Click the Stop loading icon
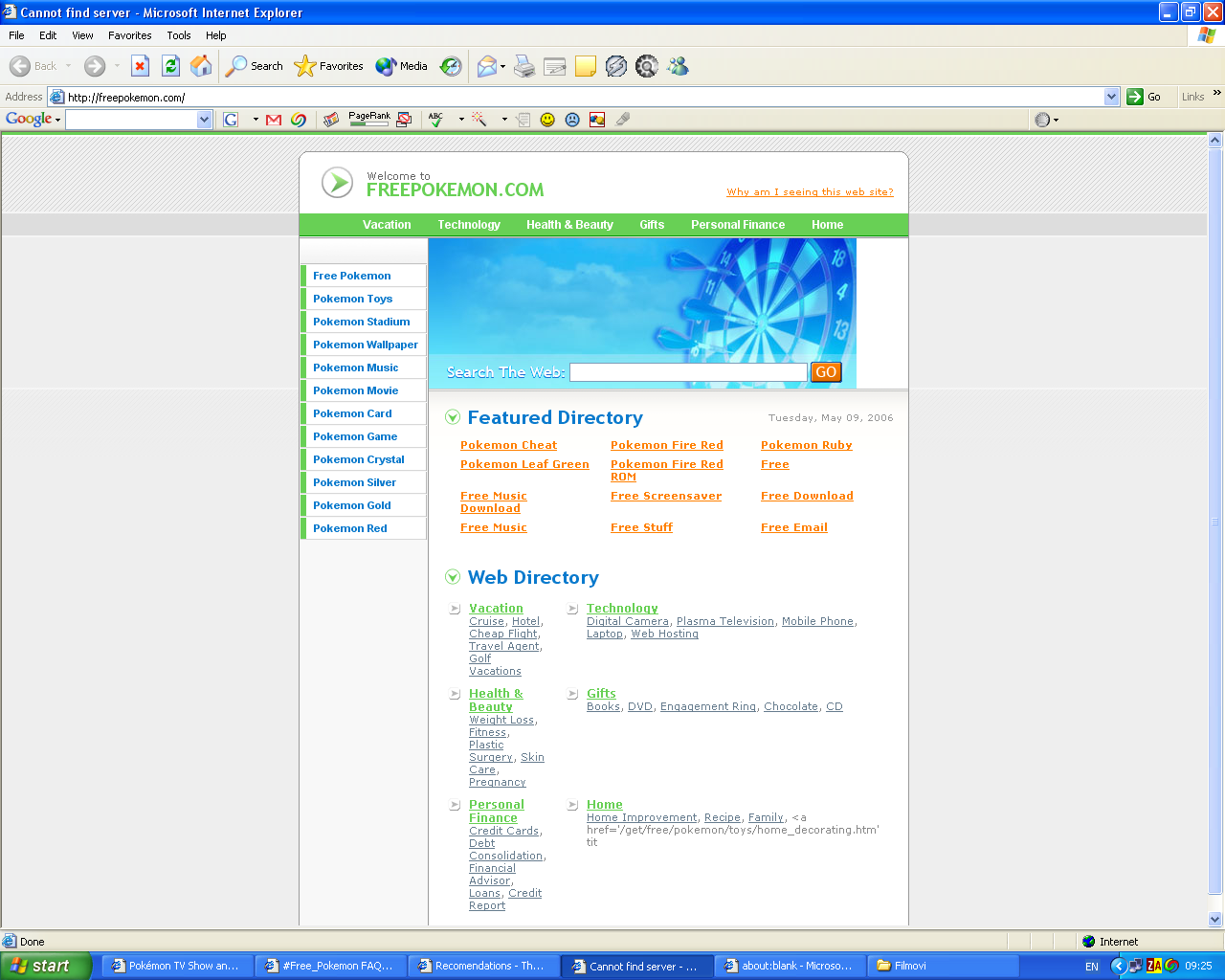Viewport: 1225px width, 980px height. click(141, 66)
